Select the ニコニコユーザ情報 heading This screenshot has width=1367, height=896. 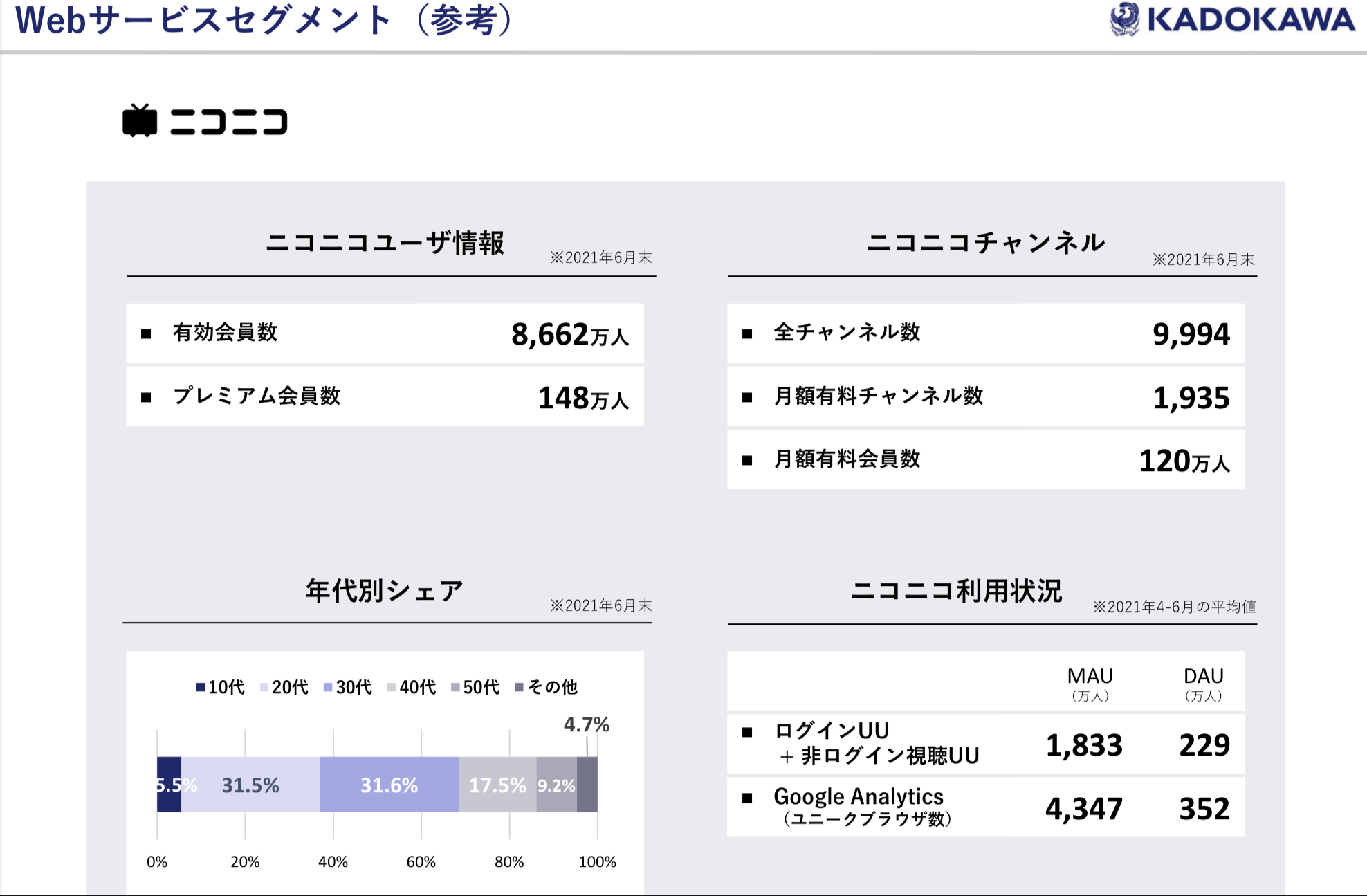pos(385,244)
